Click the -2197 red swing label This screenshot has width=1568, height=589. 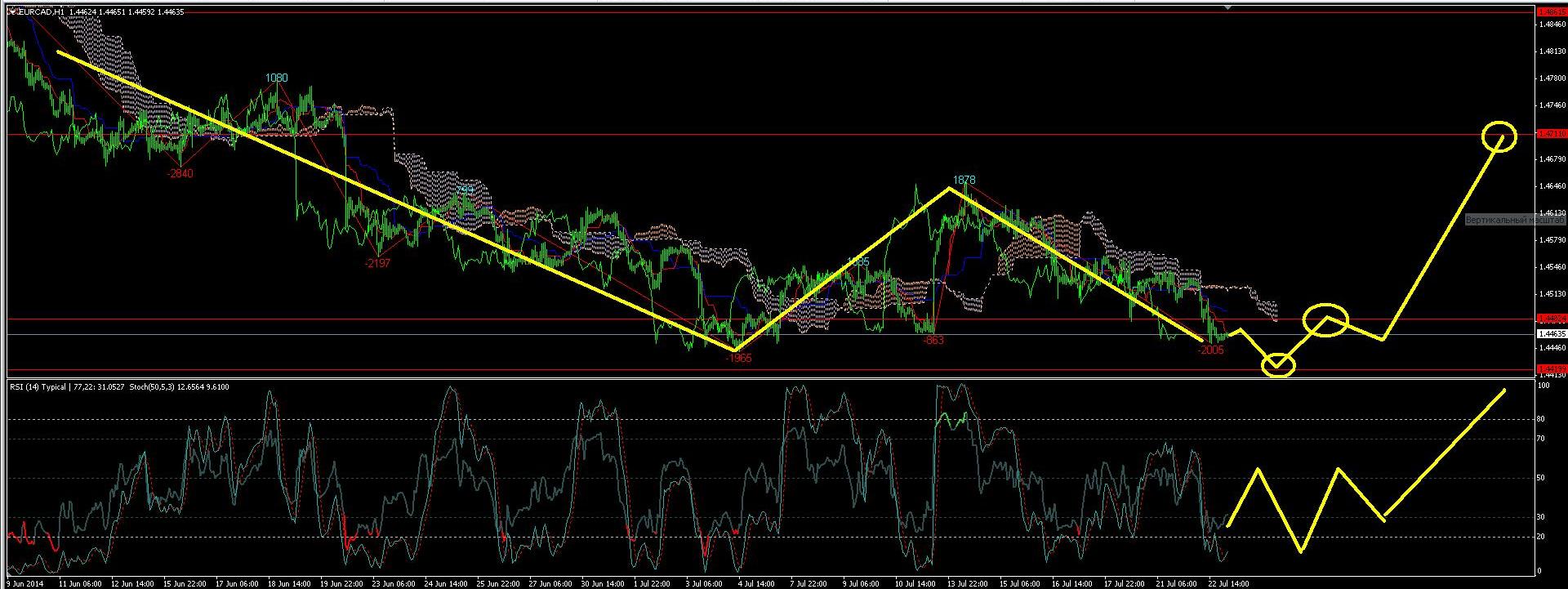[x=377, y=263]
